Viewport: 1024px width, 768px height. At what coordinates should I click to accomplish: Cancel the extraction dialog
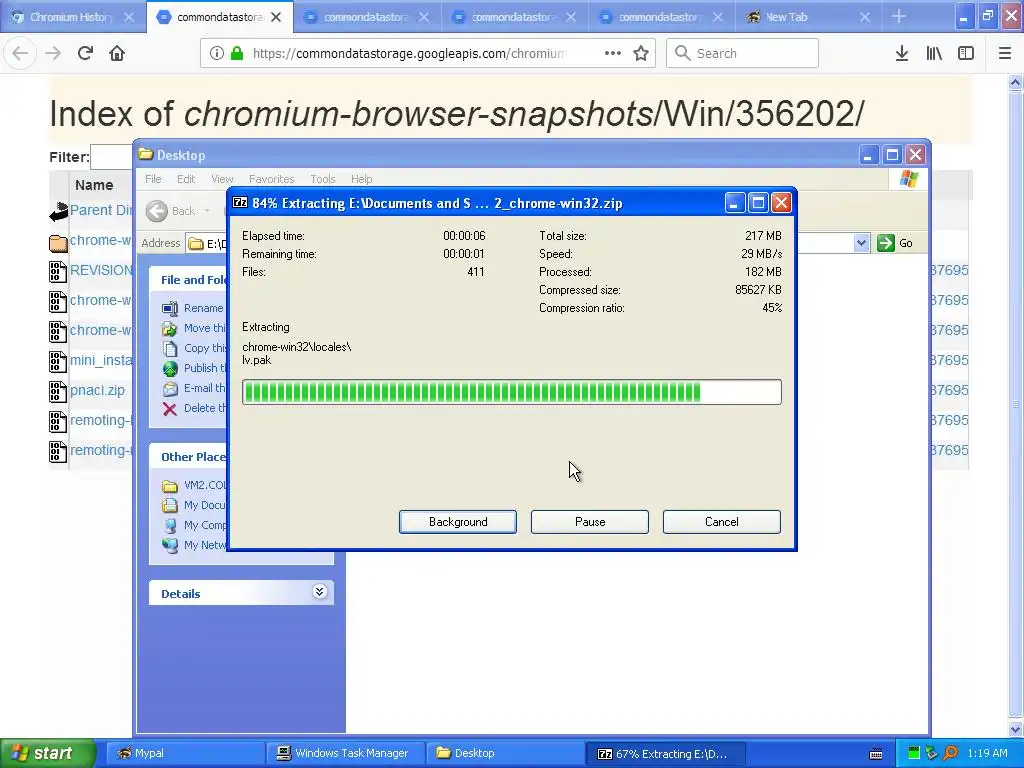(x=722, y=522)
